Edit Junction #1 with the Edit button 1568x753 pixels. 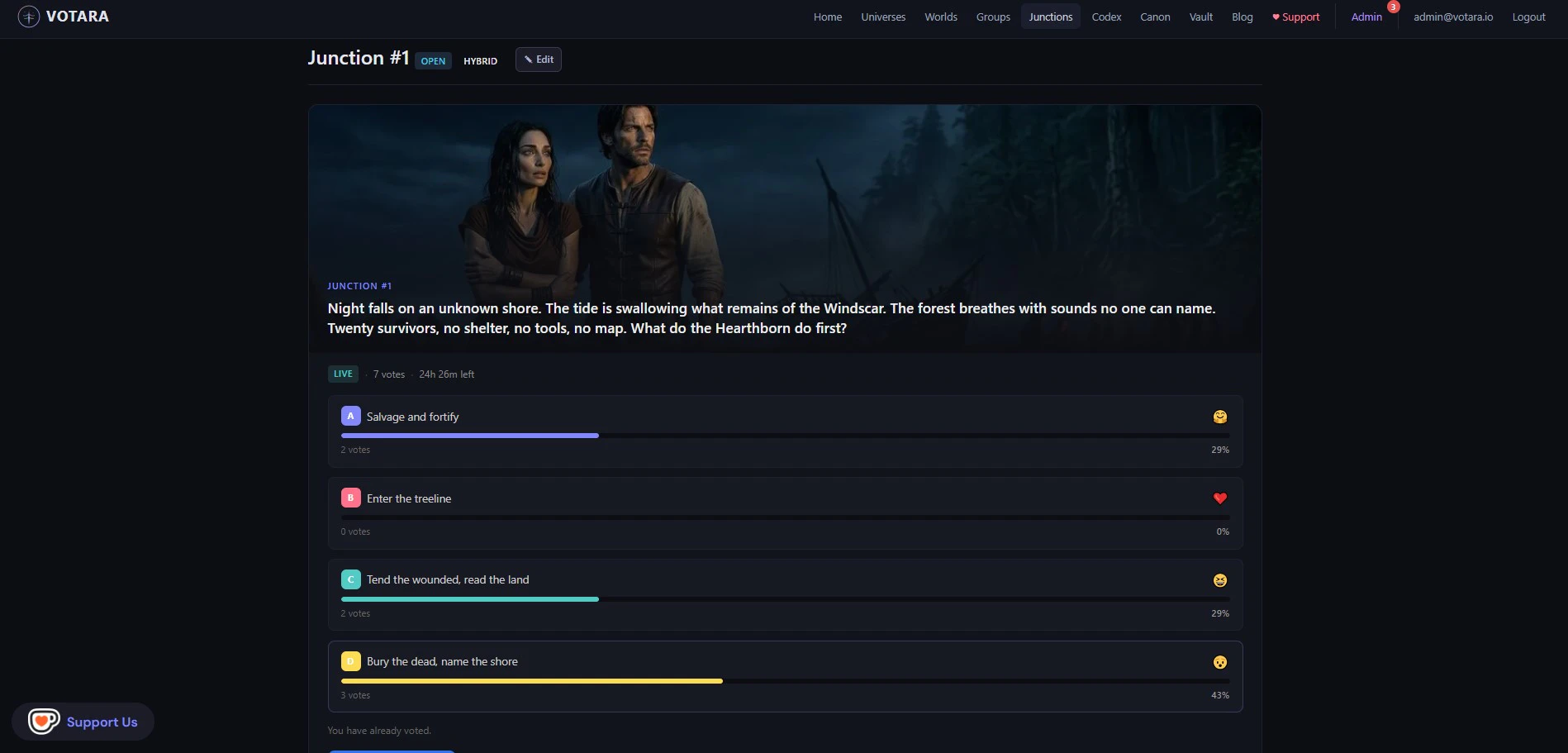[539, 60]
